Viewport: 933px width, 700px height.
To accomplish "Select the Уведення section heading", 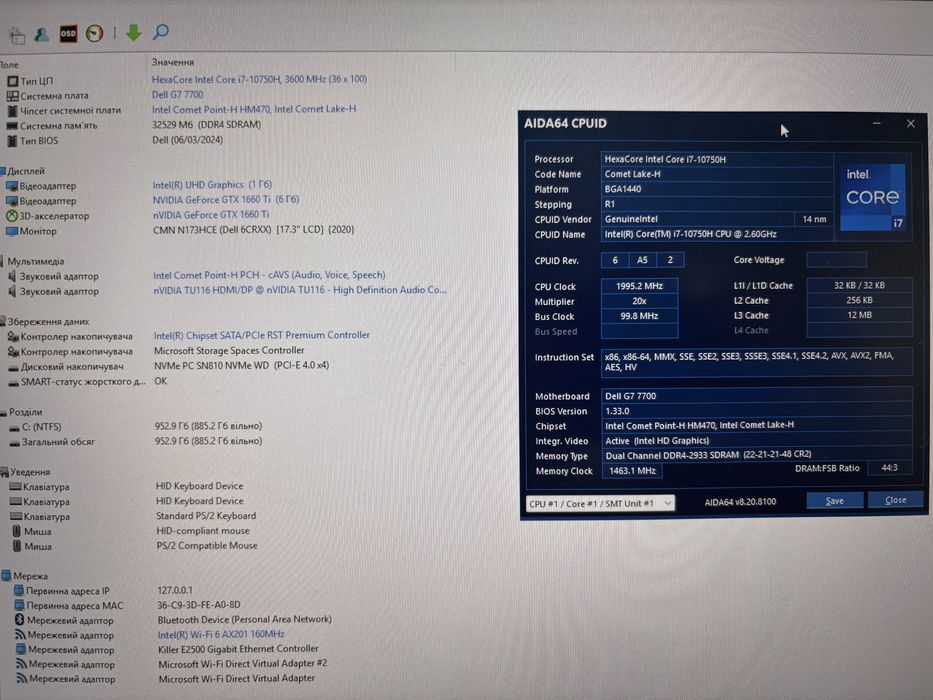I will [30, 472].
